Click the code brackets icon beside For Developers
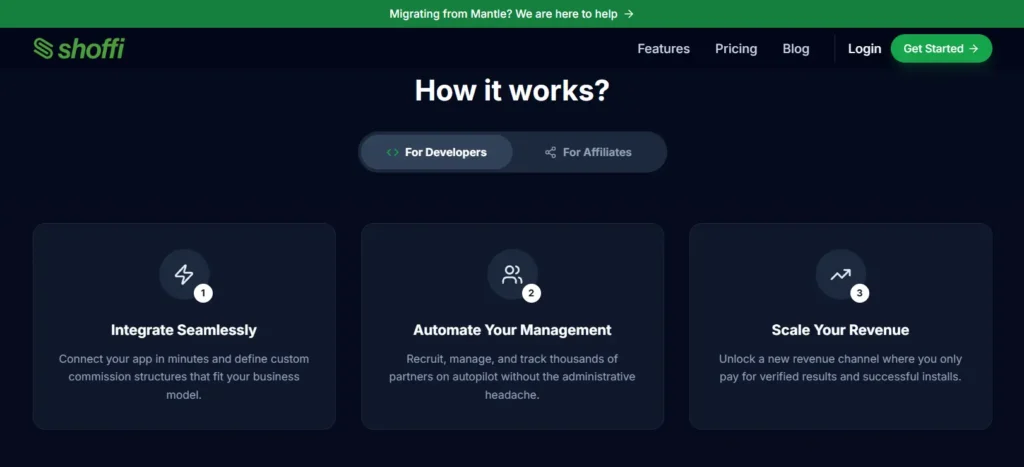Screen dimensions: 1024x467 (x=392, y=152)
